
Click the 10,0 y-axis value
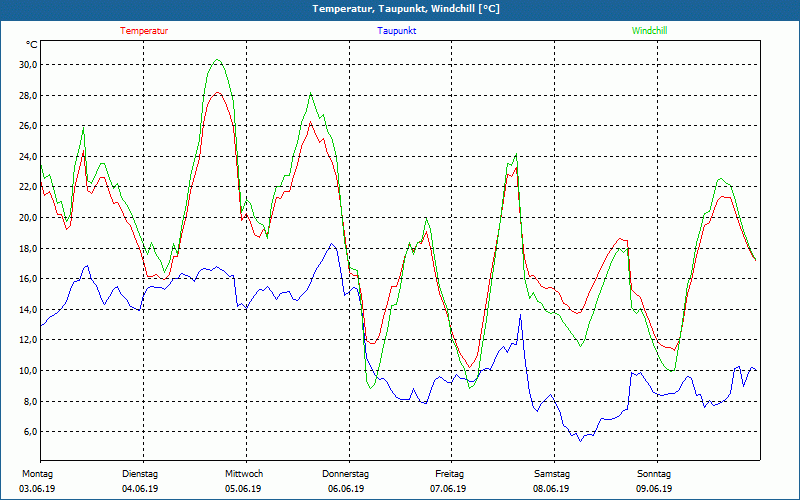(x=29, y=371)
